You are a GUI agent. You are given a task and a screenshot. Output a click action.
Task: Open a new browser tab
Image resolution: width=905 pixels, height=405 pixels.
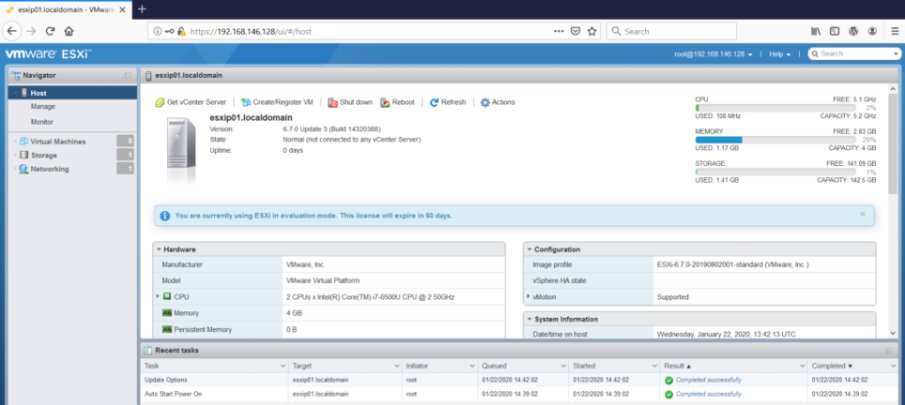(142, 9)
